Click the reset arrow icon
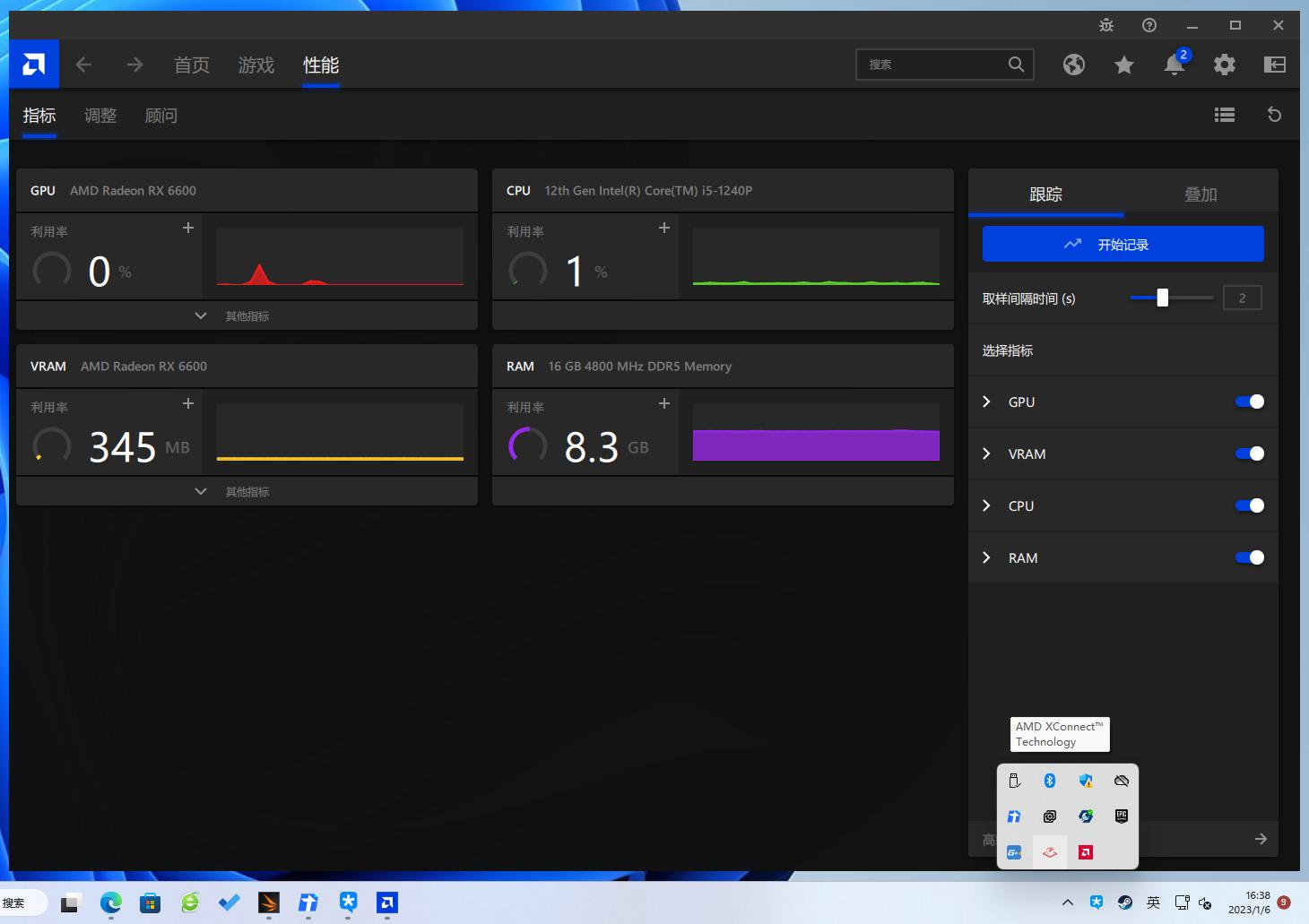Screen dimensions: 1309x924 pyautogui.click(x=1274, y=115)
